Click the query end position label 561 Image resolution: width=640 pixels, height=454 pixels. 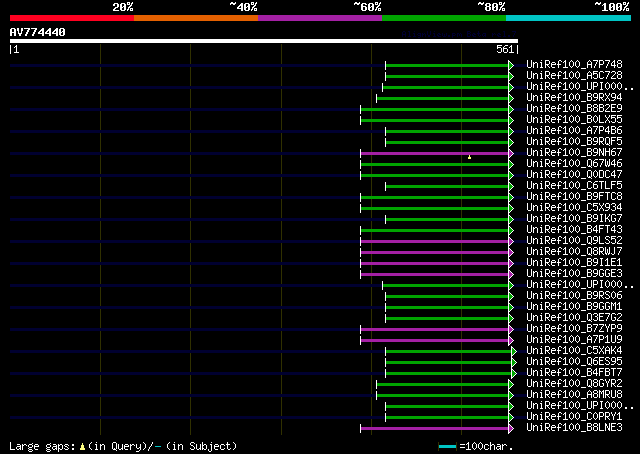[505, 50]
